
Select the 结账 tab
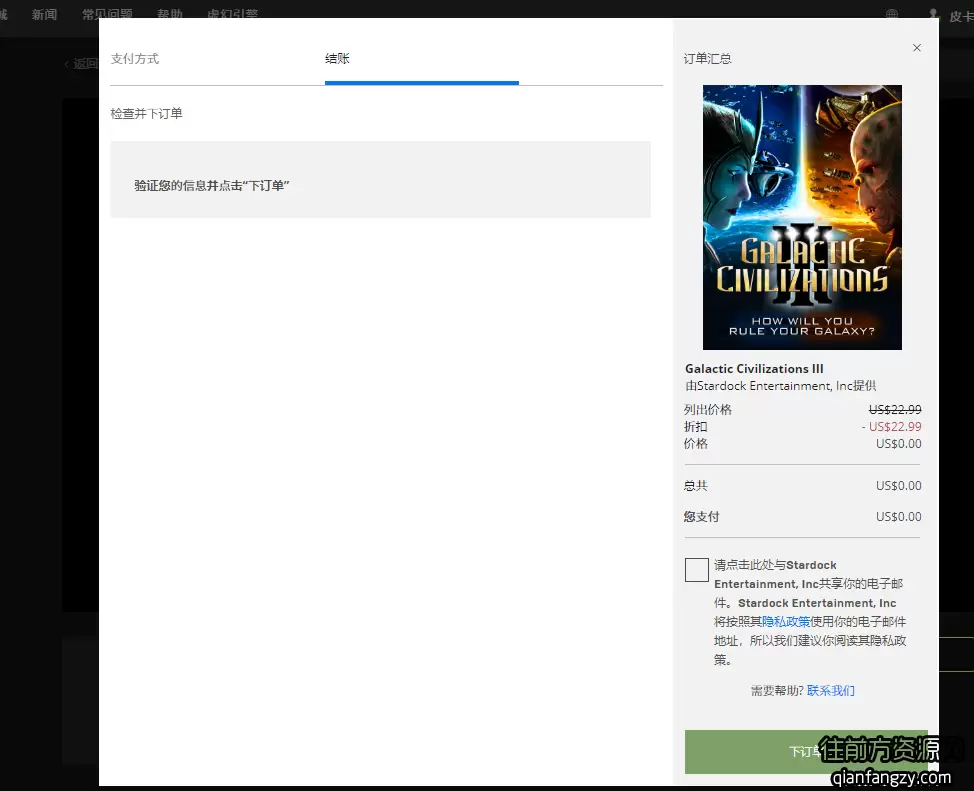click(337, 59)
